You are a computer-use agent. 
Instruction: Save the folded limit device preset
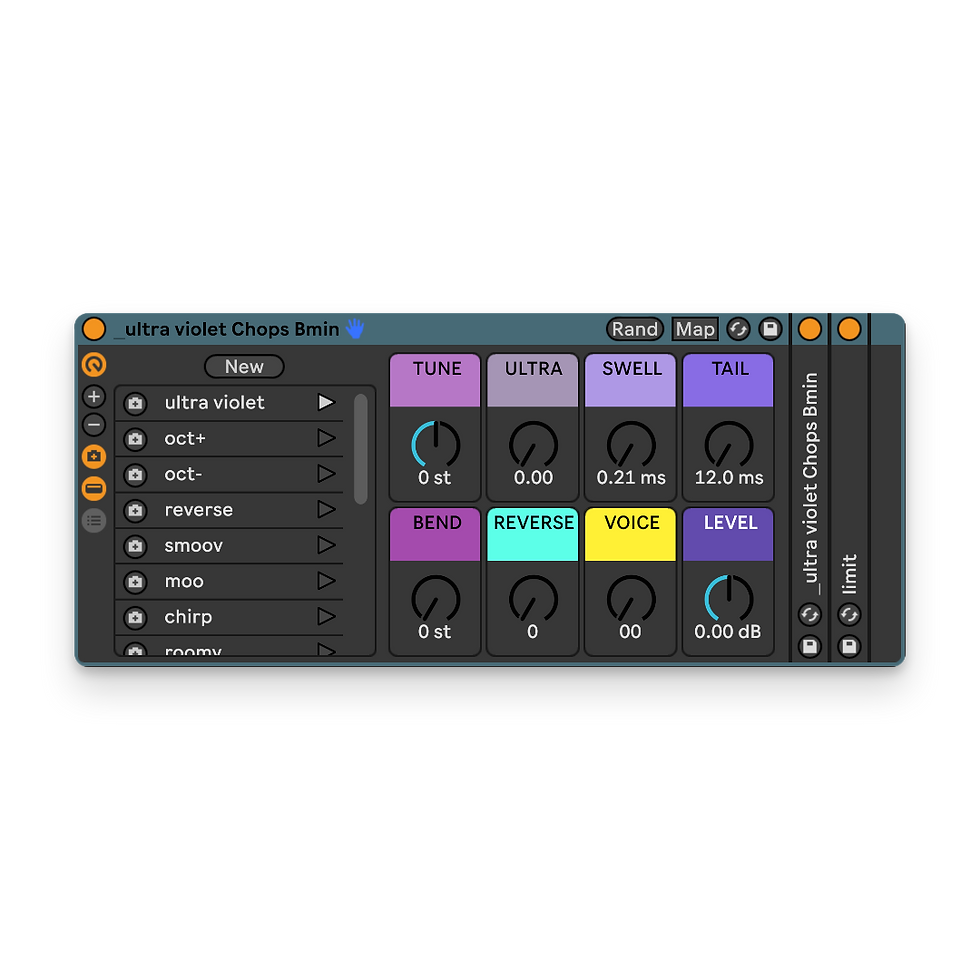[849, 646]
